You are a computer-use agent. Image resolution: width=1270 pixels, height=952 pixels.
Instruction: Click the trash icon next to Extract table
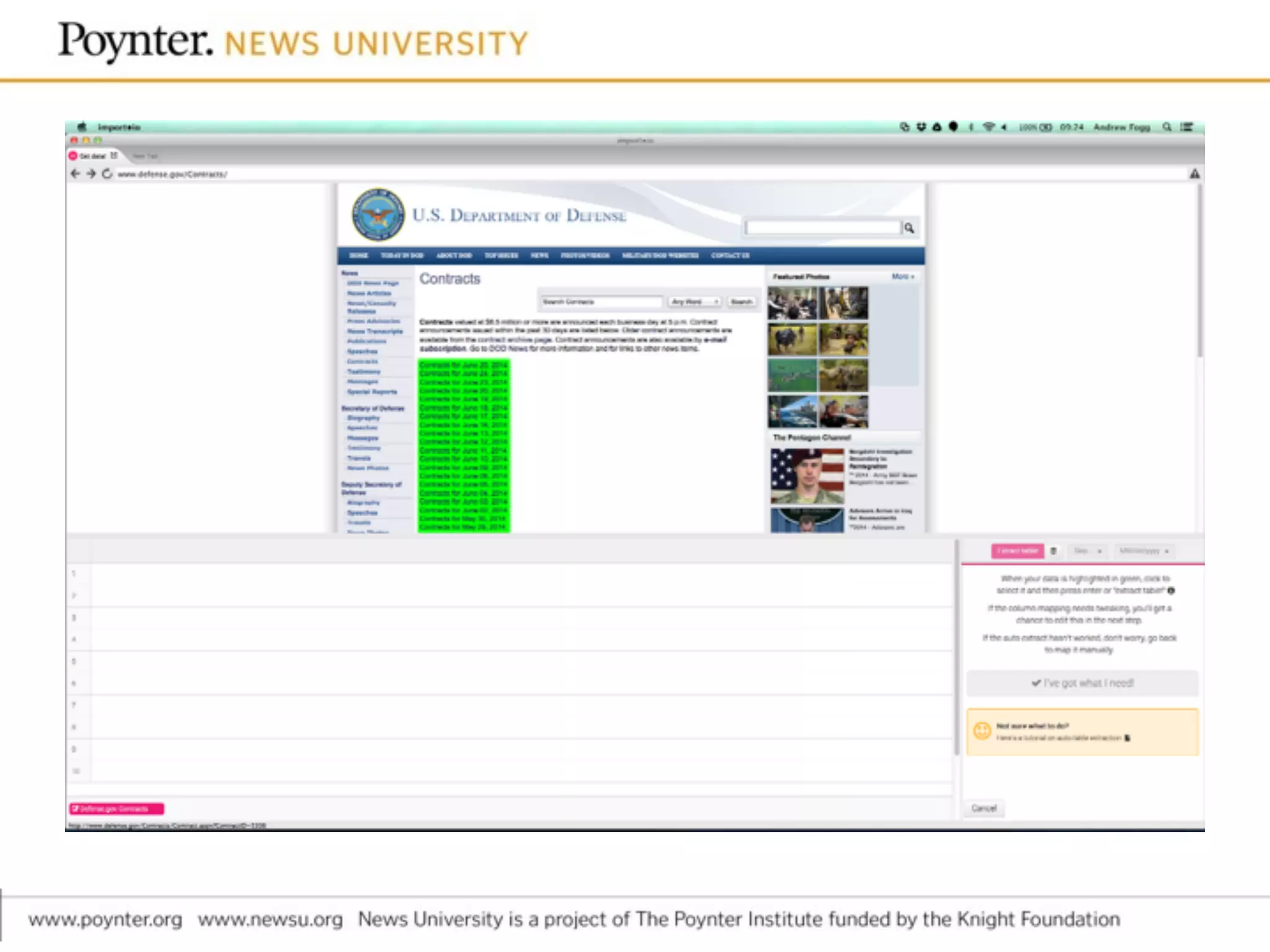(1053, 551)
